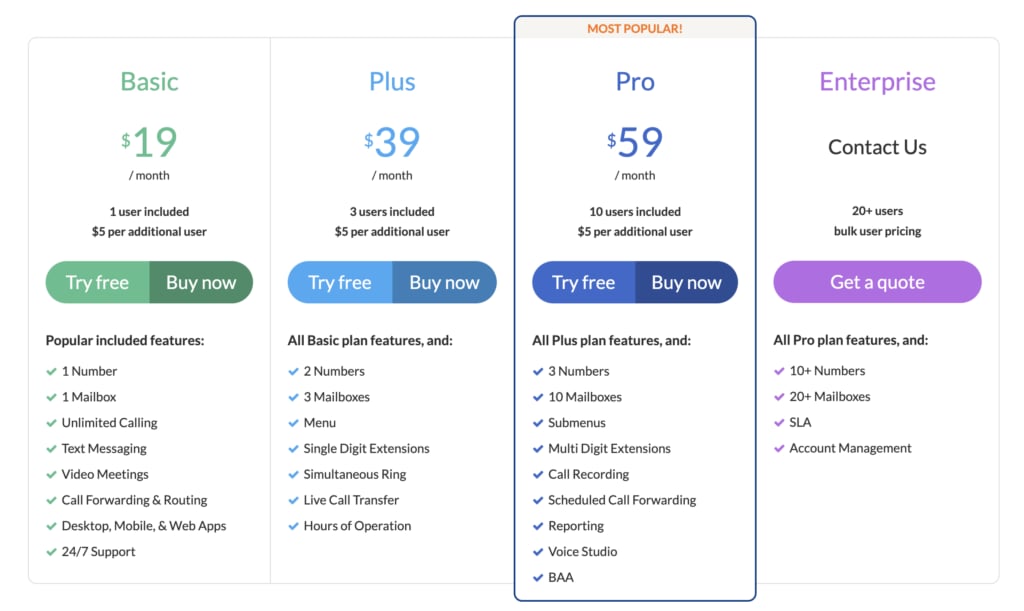The height and width of the screenshot is (611, 1024).
Task: Get a quote for Enterprise plan
Action: tap(877, 282)
